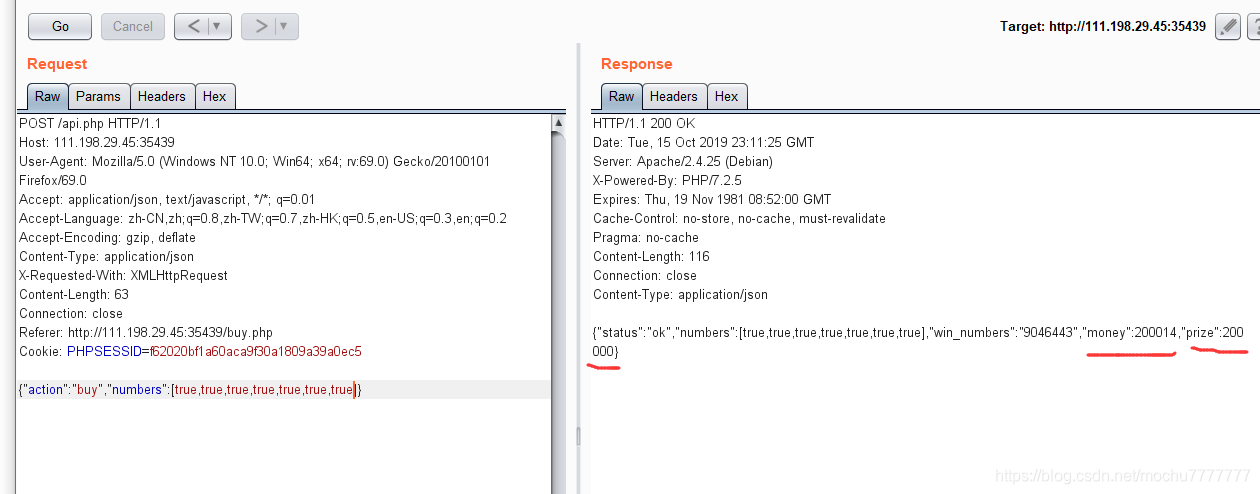Edit target with the pencil icon
Screen dimensions: 1260x494
[x=1228, y=27]
